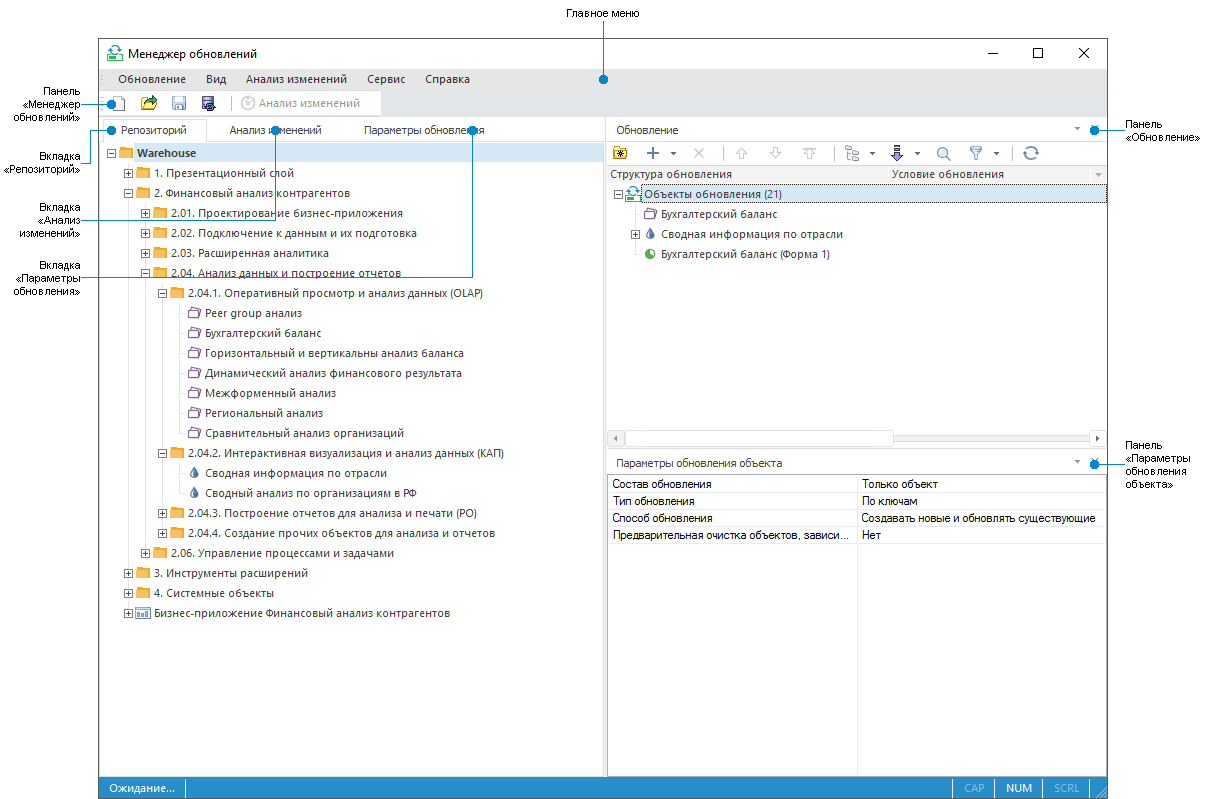Expand Сводная информация по отрасли in update structure
The height and width of the screenshot is (799, 1206).
coord(635,234)
